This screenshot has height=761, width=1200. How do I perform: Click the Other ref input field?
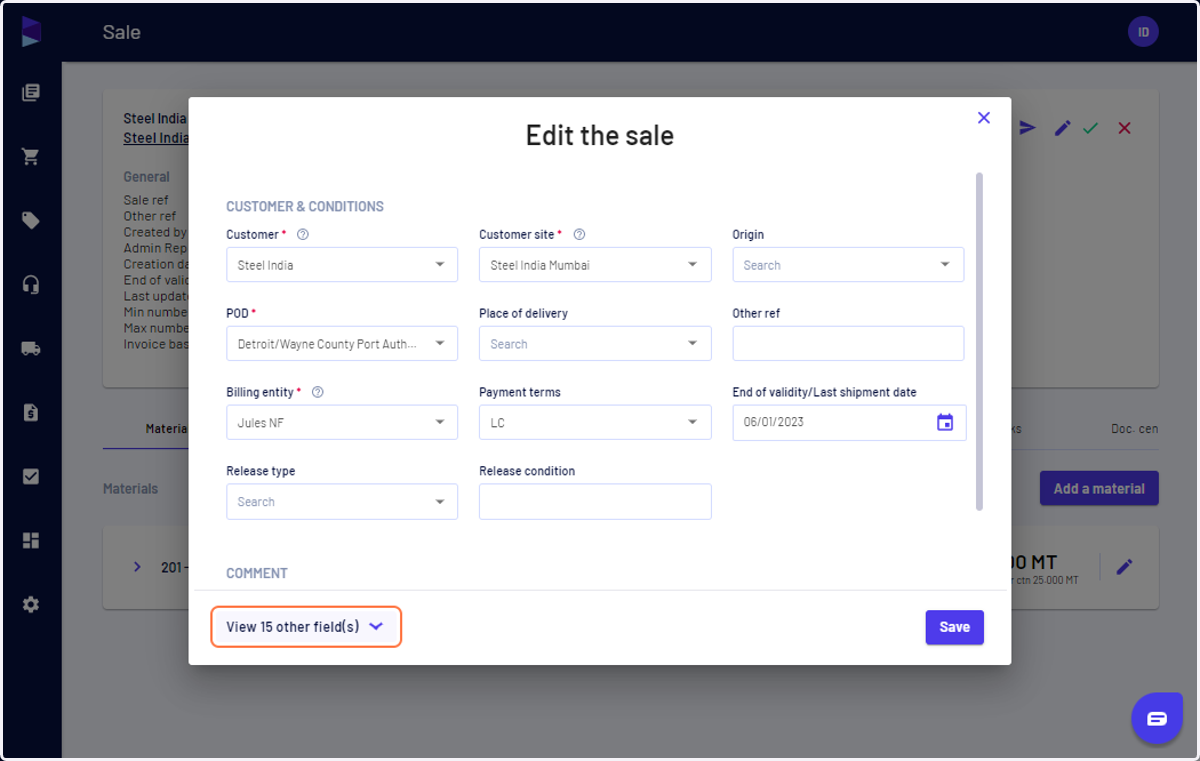pyautogui.click(x=848, y=344)
